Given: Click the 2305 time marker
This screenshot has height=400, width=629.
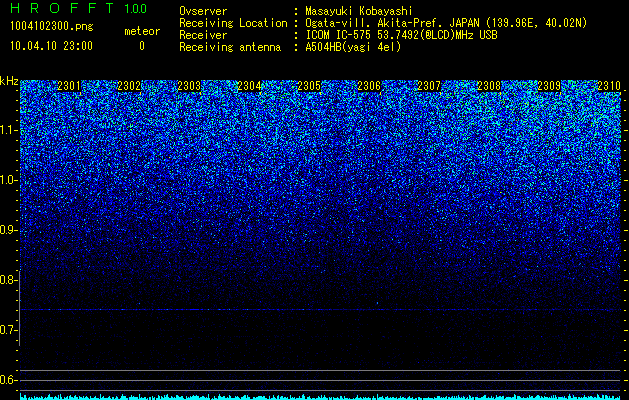Looking at the screenshot, I should (309, 86).
